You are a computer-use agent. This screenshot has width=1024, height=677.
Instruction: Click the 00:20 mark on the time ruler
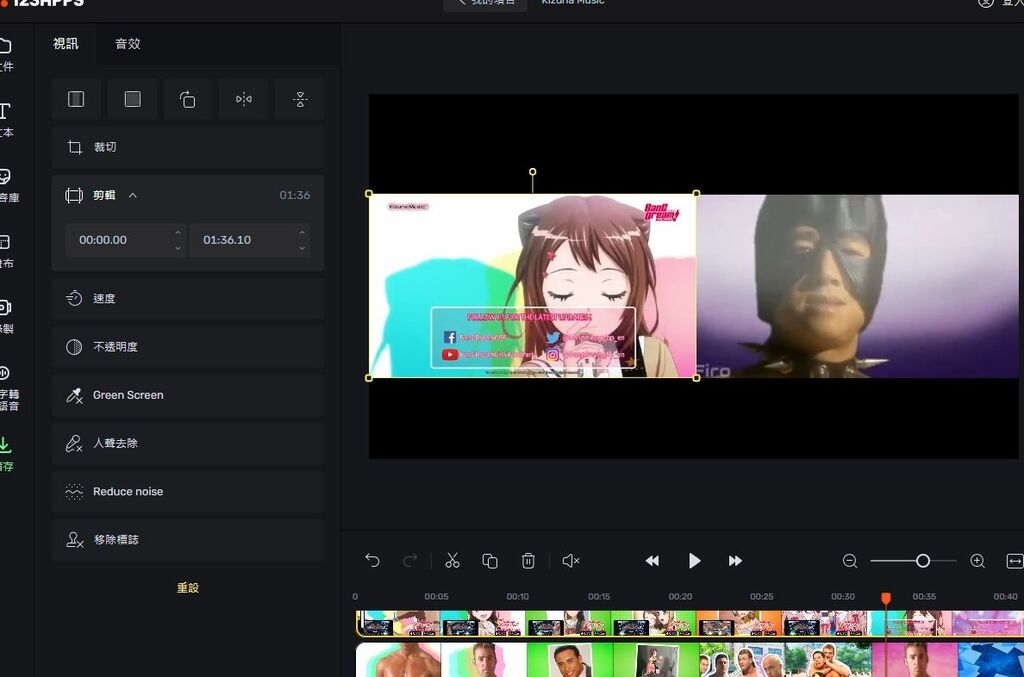[680, 597]
